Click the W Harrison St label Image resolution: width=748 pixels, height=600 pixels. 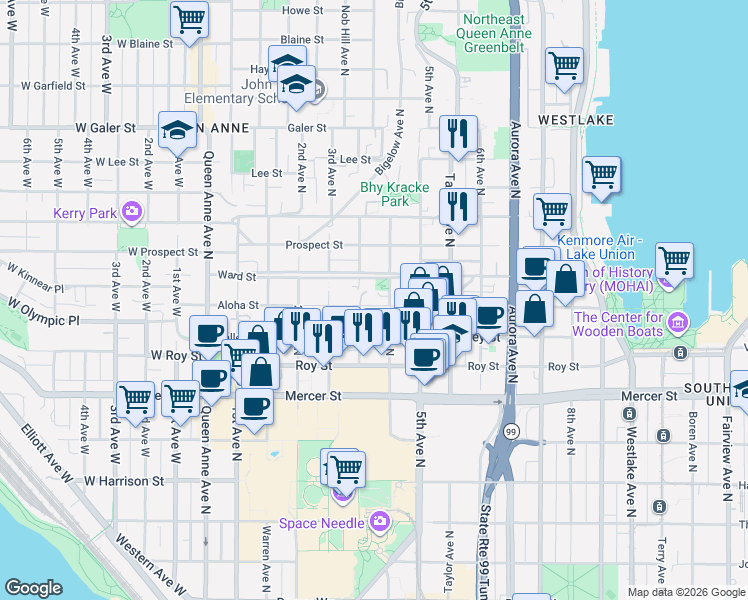(x=124, y=481)
